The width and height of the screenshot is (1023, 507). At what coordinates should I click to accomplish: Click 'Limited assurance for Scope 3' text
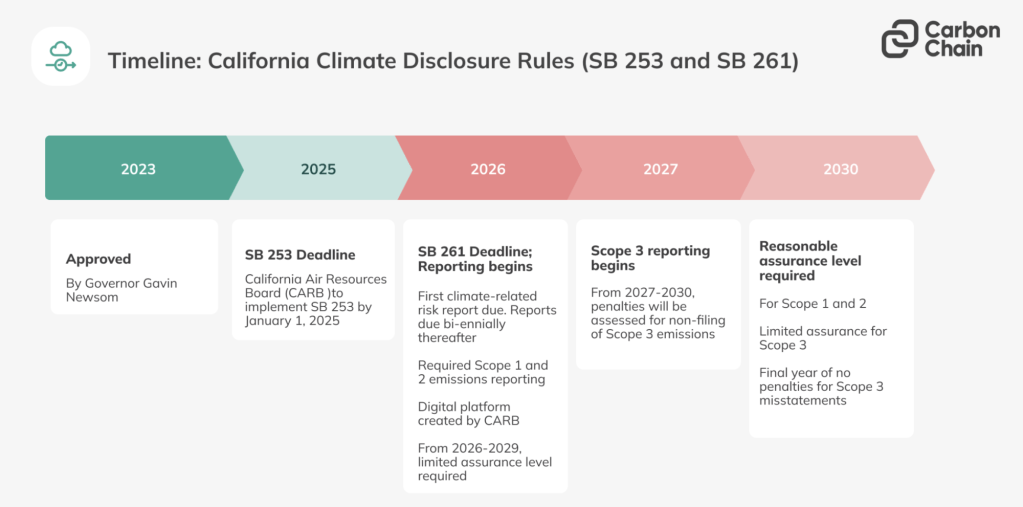click(x=823, y=338)
